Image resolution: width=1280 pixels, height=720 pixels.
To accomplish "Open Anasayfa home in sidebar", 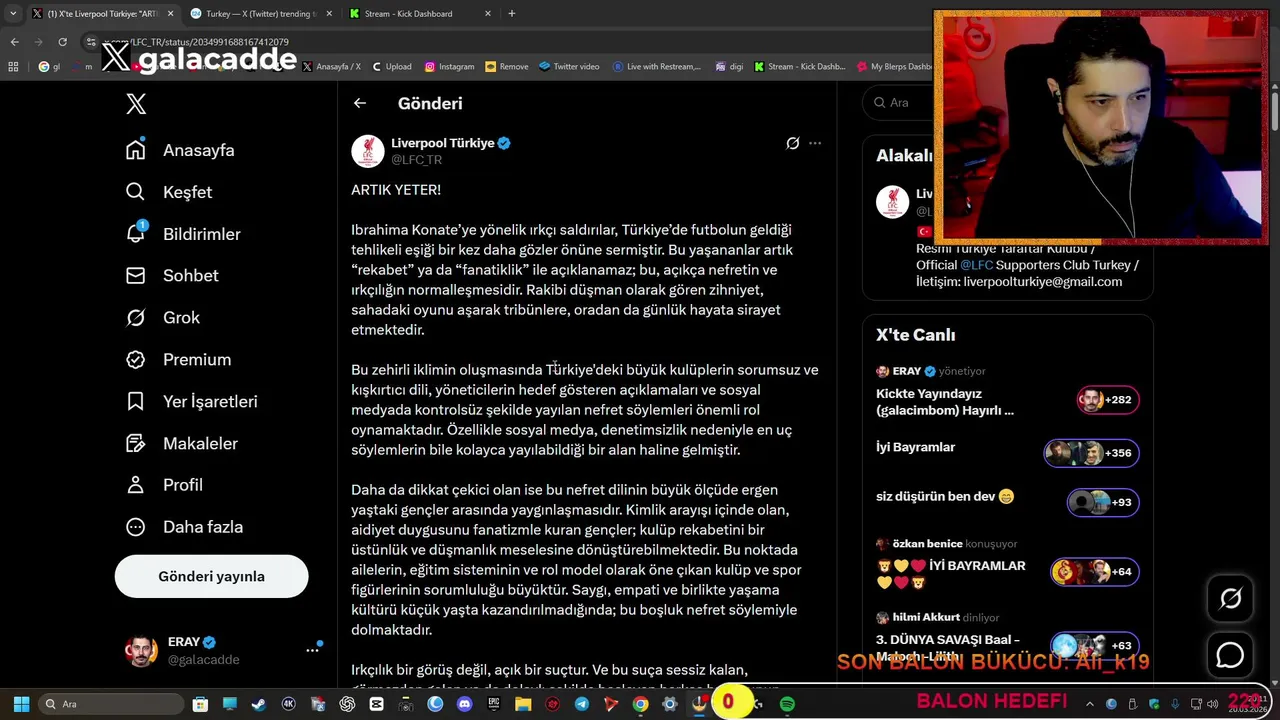I will (x=180, y=150).
